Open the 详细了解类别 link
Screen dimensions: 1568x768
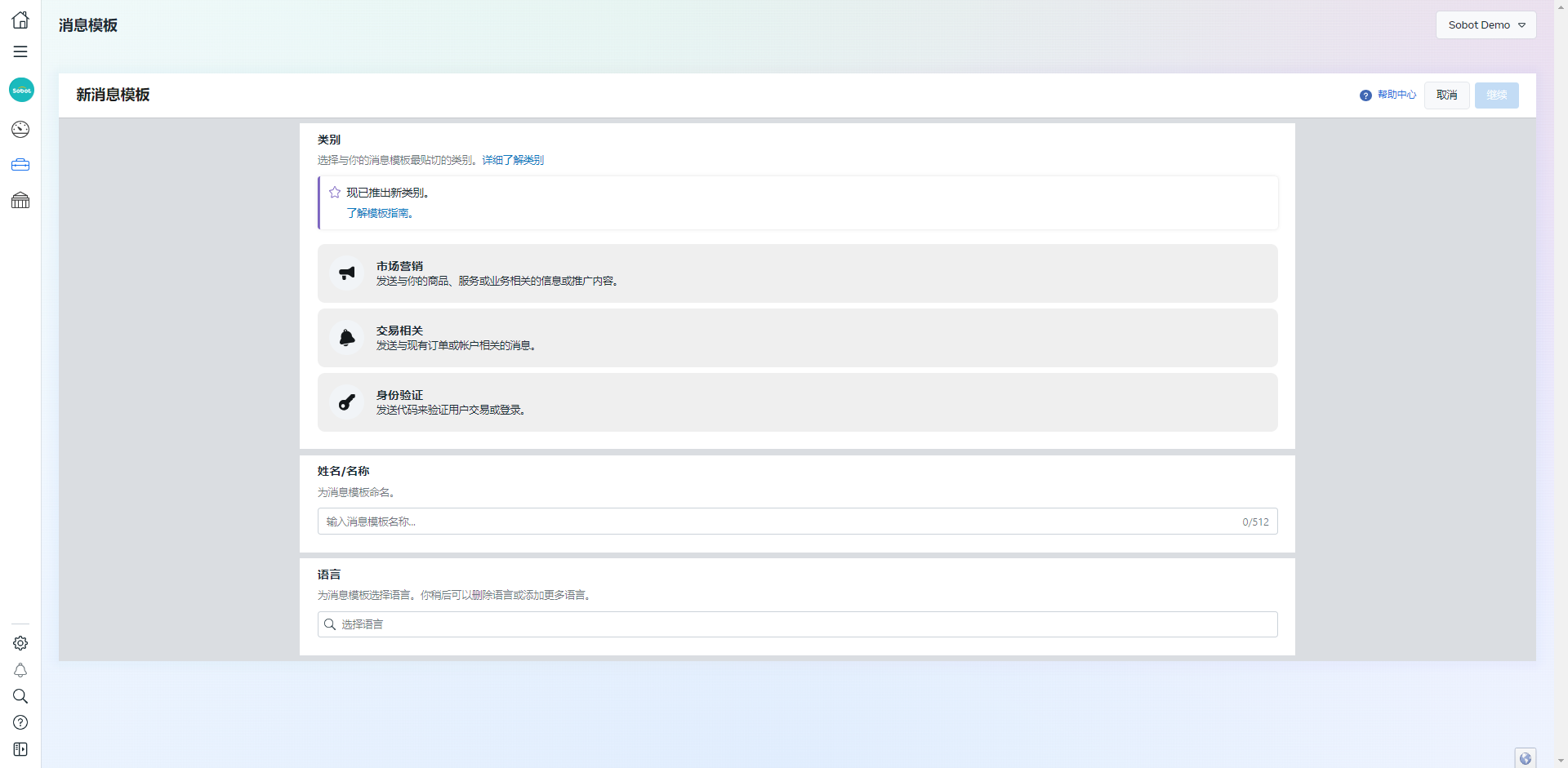[513, 160]
